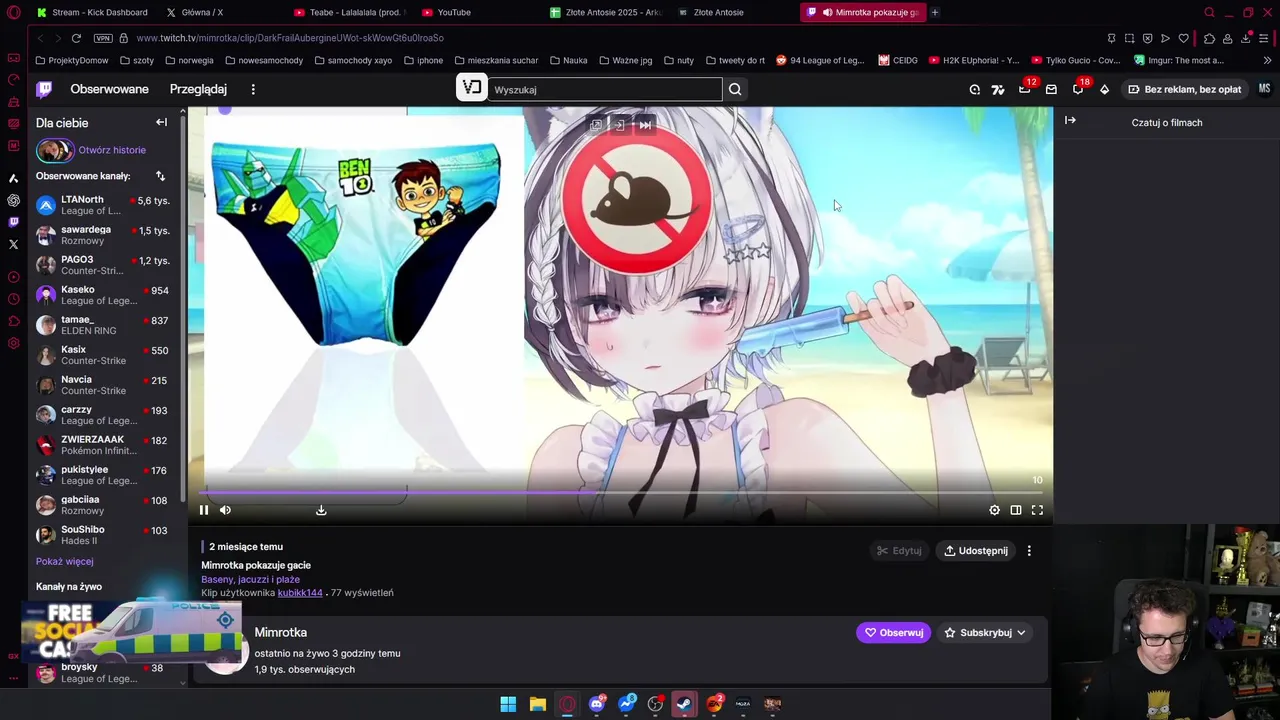Open the Twitch home logo
This screenshot has height=720, width=1280.
[x=44, y=89]
